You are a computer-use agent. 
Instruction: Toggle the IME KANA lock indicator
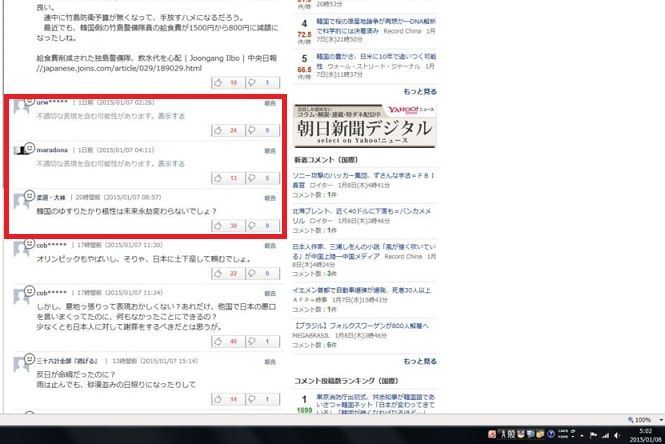tap(563, 436)
